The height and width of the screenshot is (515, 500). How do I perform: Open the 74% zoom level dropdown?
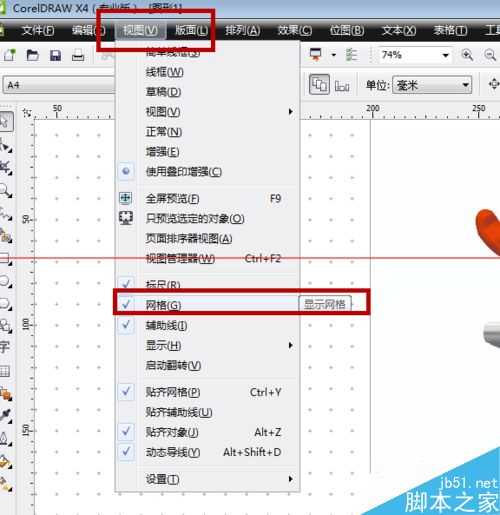point(445,55)
